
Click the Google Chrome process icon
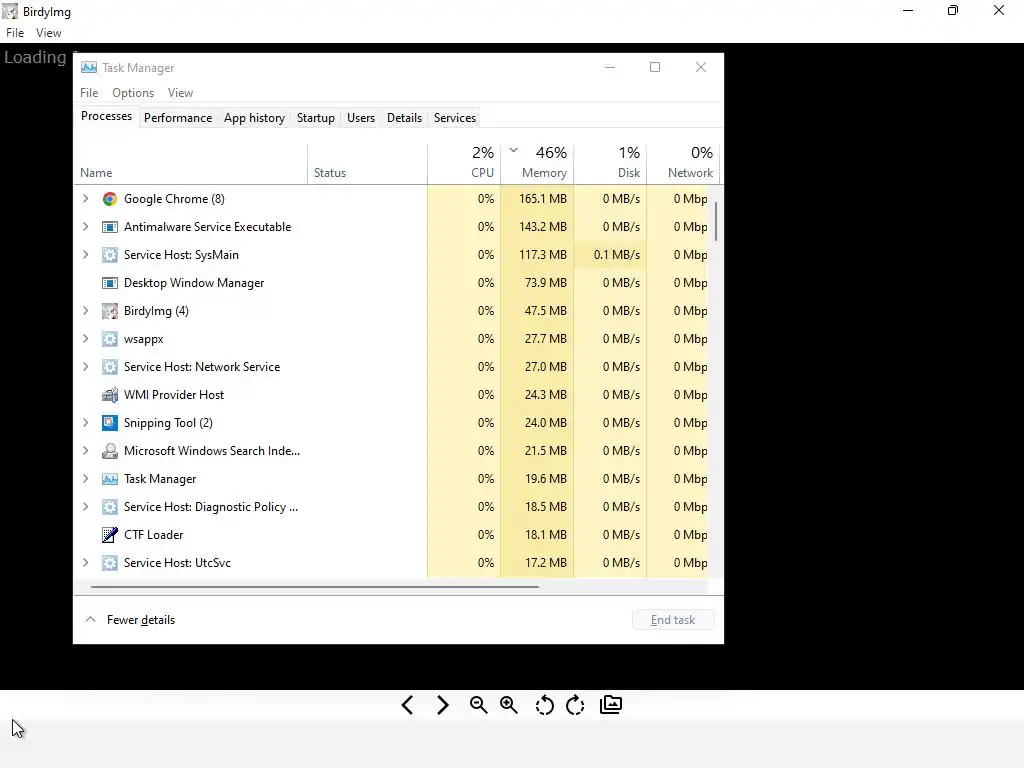(110, 199)
